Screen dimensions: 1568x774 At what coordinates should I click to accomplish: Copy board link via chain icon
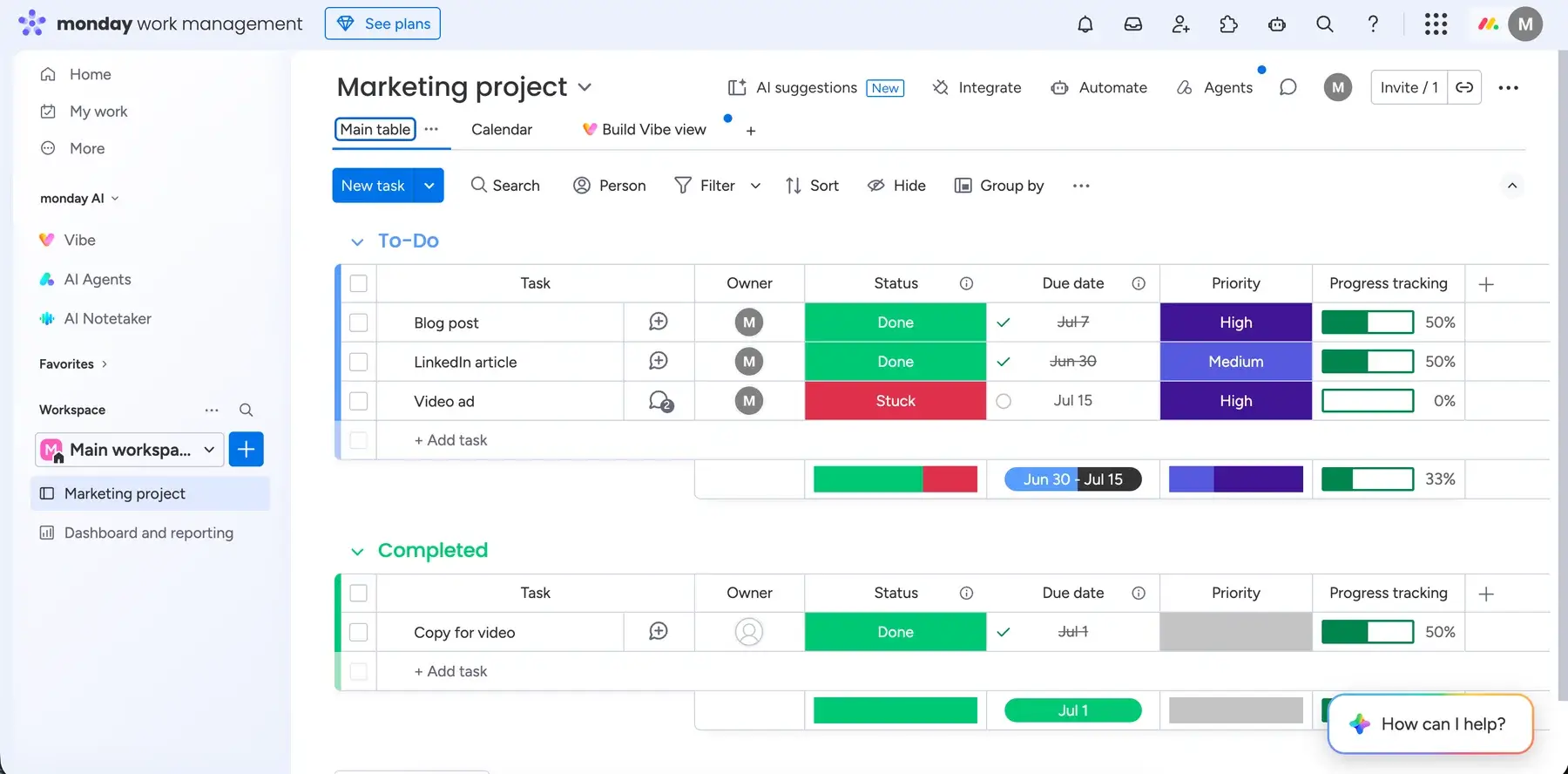(x=1464, y=87)
